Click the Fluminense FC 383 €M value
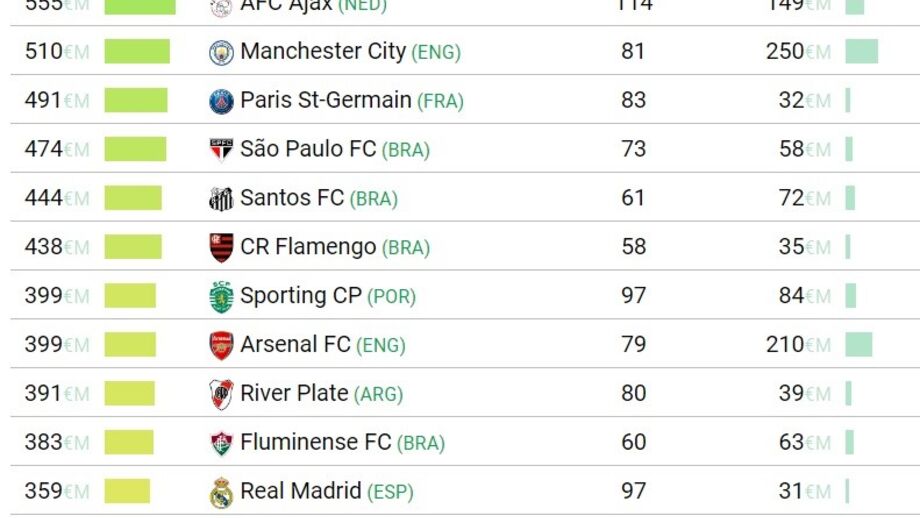Screen dimensions: 920x518 44,442
